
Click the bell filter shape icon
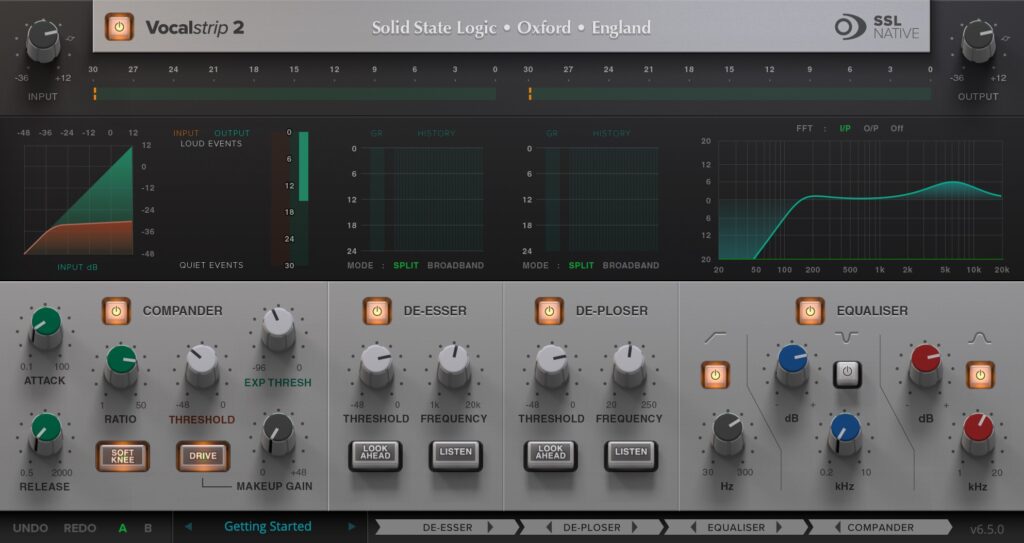(980, 338)
